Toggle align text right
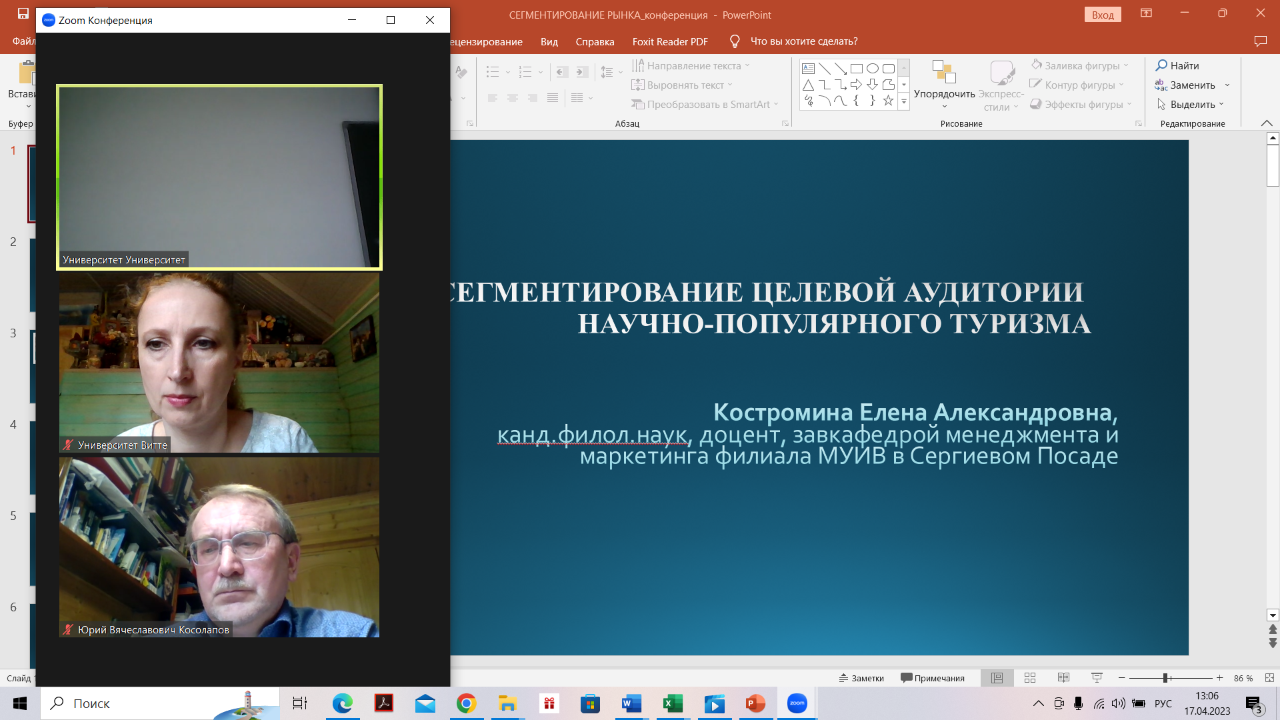Image resolution: width=1280 pixels, height=720 pixels. (532, 98)
